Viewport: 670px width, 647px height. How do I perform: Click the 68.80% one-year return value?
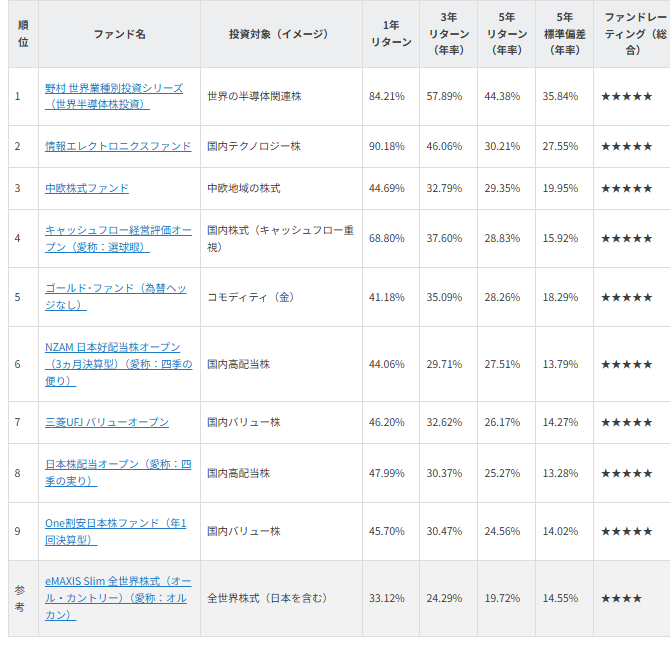click(x=387, y=238)
